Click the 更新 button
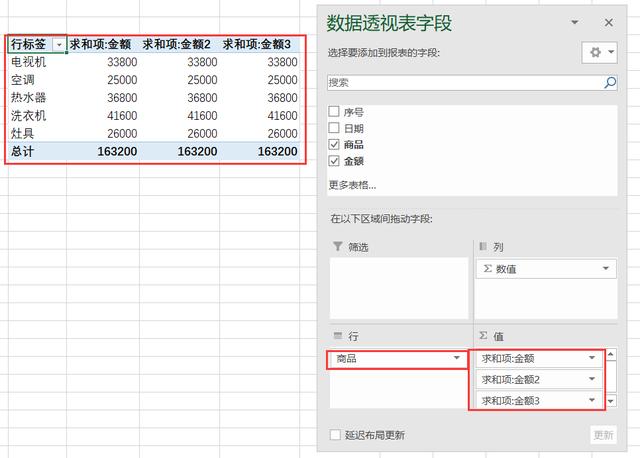The image size is (640, 458). (603, 435)
